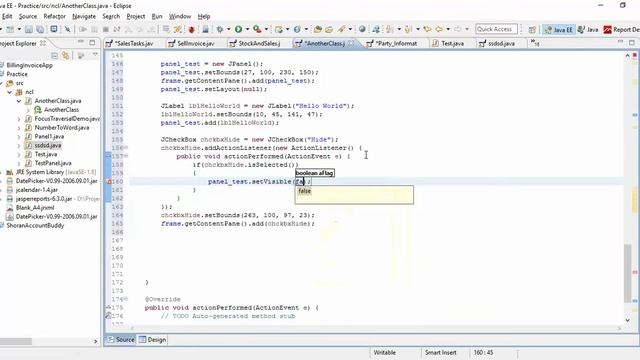640x360 pixels.
Task: Click the Open Type folder icon
Action: [x=317, y=29]
